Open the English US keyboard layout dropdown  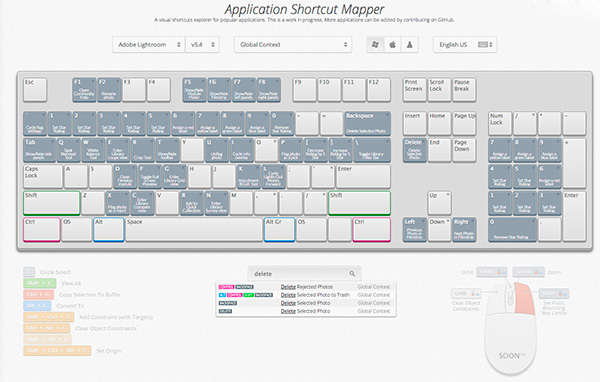[465, 45]
